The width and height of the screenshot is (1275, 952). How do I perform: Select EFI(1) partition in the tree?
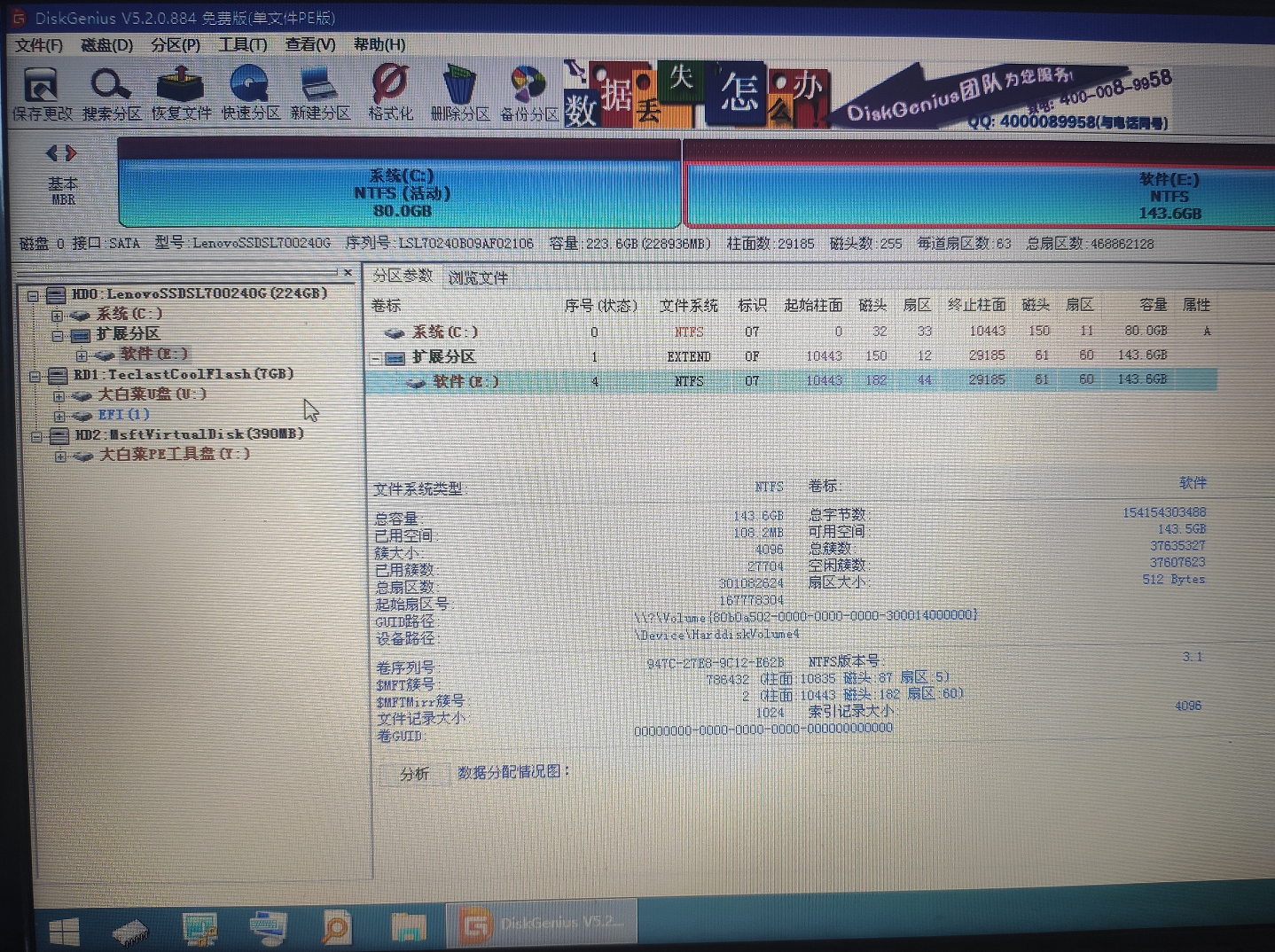pyautogui.click(x=123, y=414)
